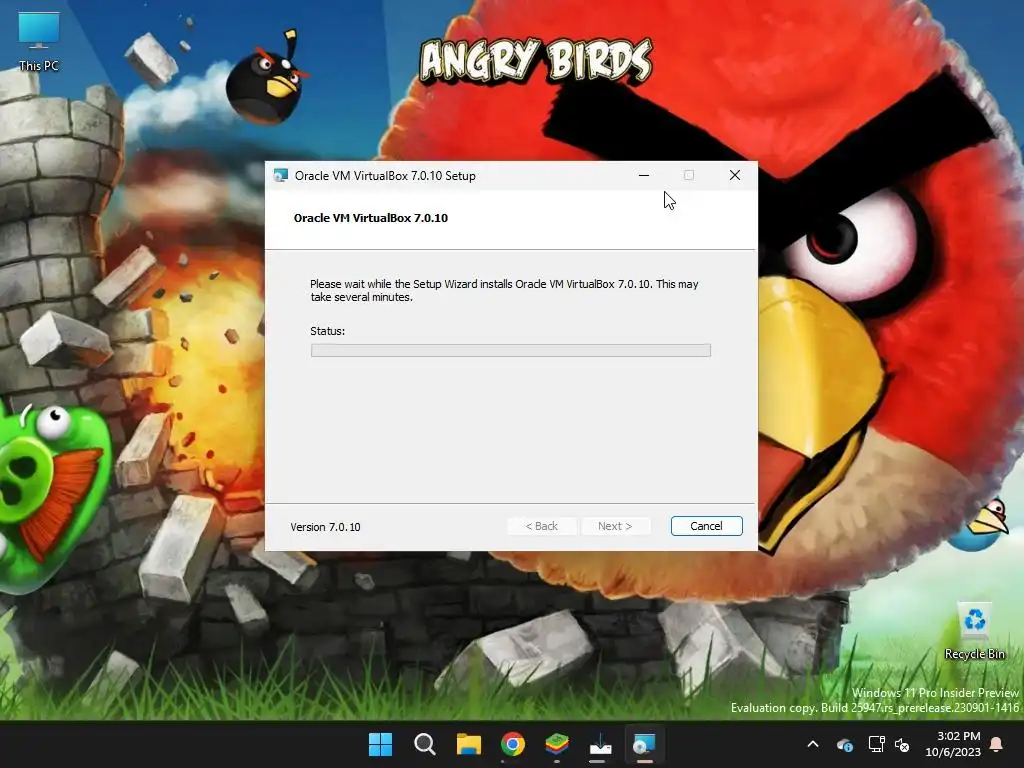Click the 'Version 7.0.10' label
Screen dimensions: 1024x768
(x=325, y=527)
